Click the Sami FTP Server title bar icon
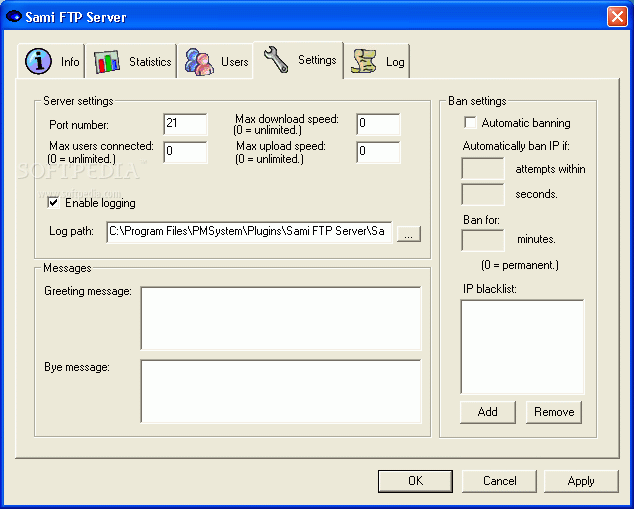Image resolution: width=634 pixels, height=509 pixels. [13, 17]
